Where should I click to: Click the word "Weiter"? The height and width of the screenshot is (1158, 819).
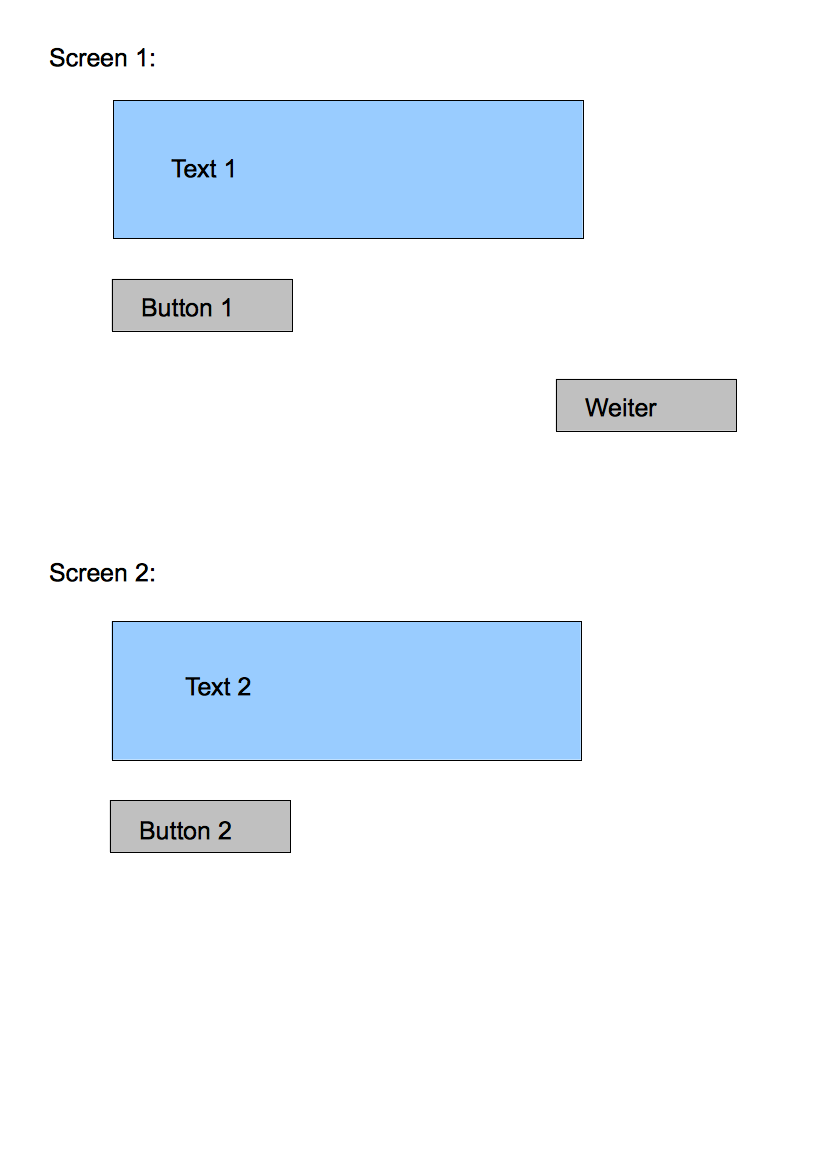(621, 408)
